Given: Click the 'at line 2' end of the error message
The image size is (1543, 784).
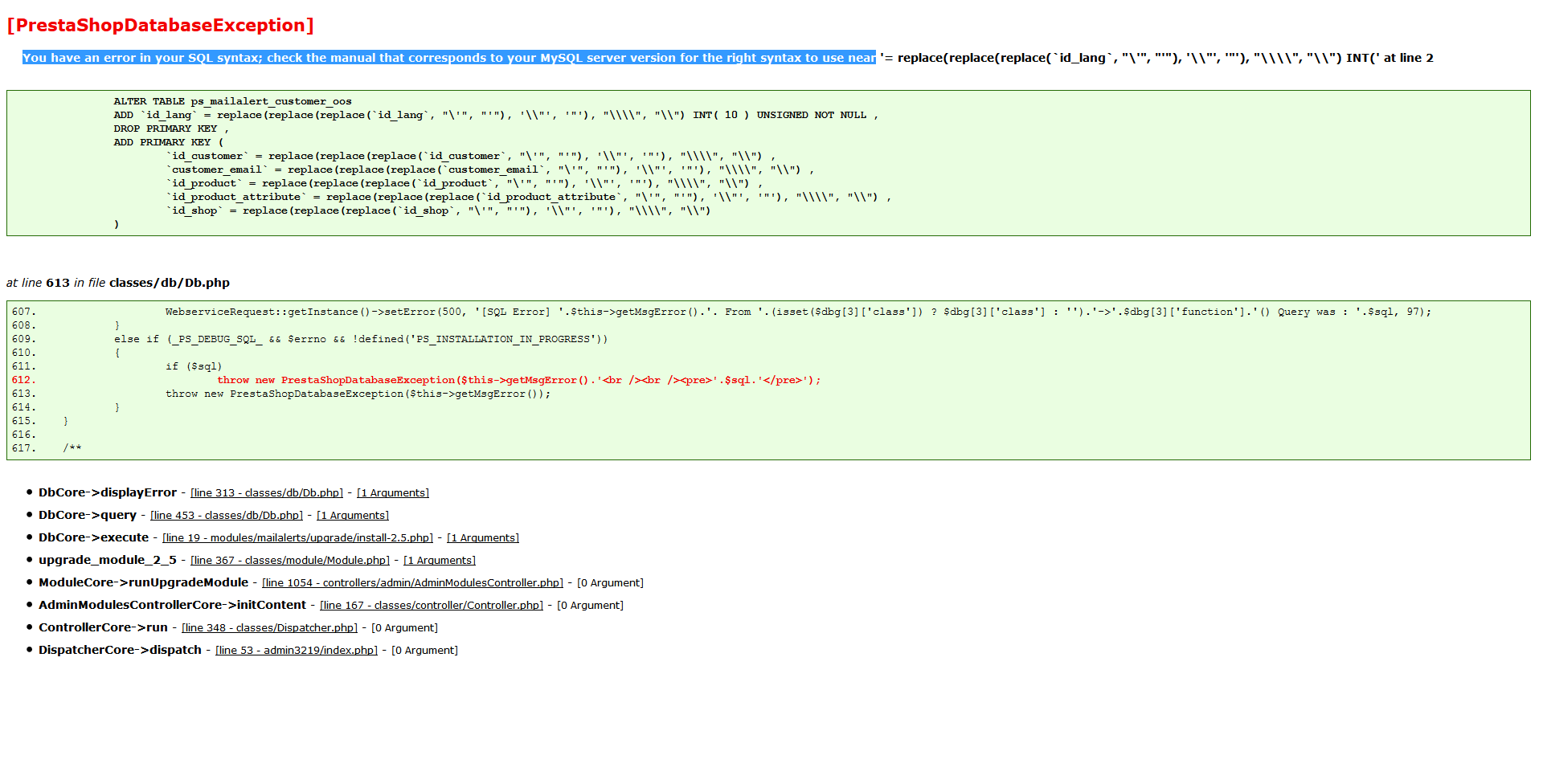Looking at the screenshot, I should point(1409,58).
